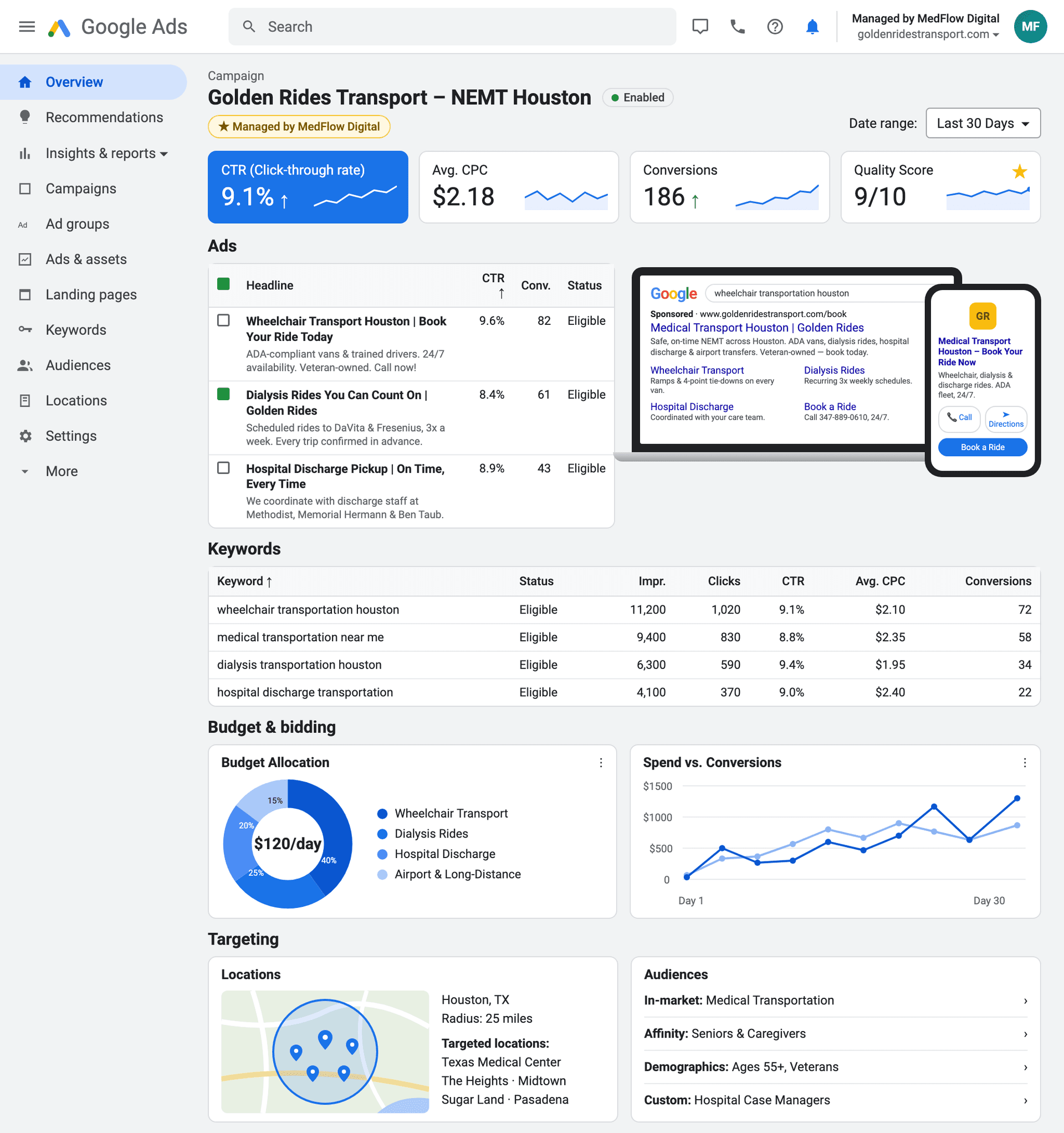Go to the Overview page
This screenshot has height=1133, width=1064.
(x=94, y=82)
